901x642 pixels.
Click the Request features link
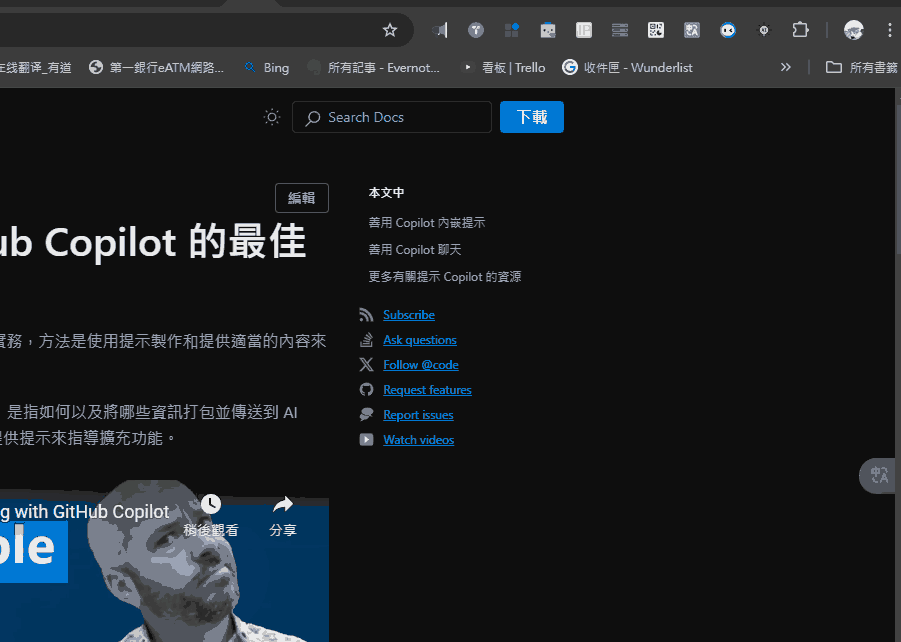[x=427, y=390]
